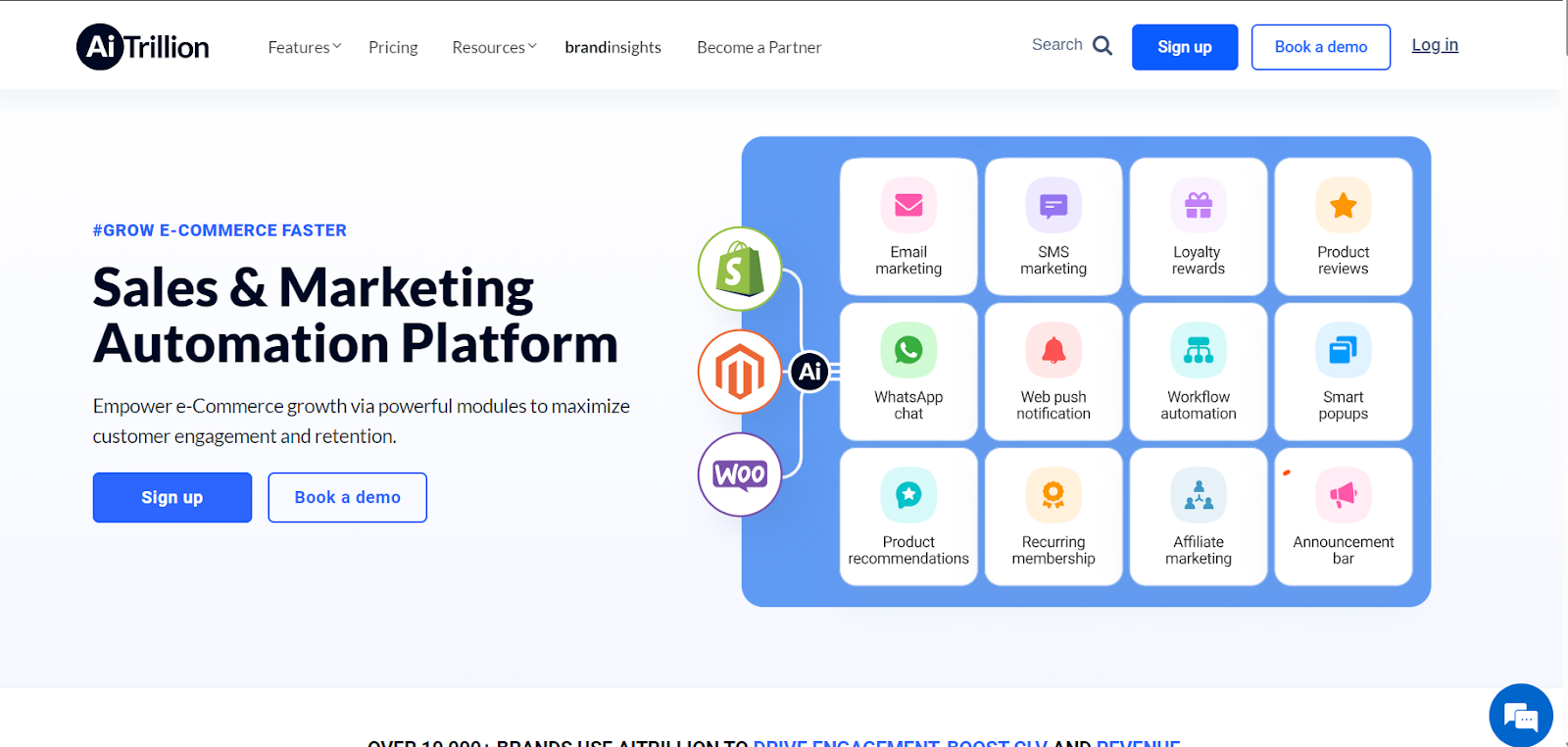
Task: Click the Announcement bar megaphone icon
Action: coord(1344,495)
